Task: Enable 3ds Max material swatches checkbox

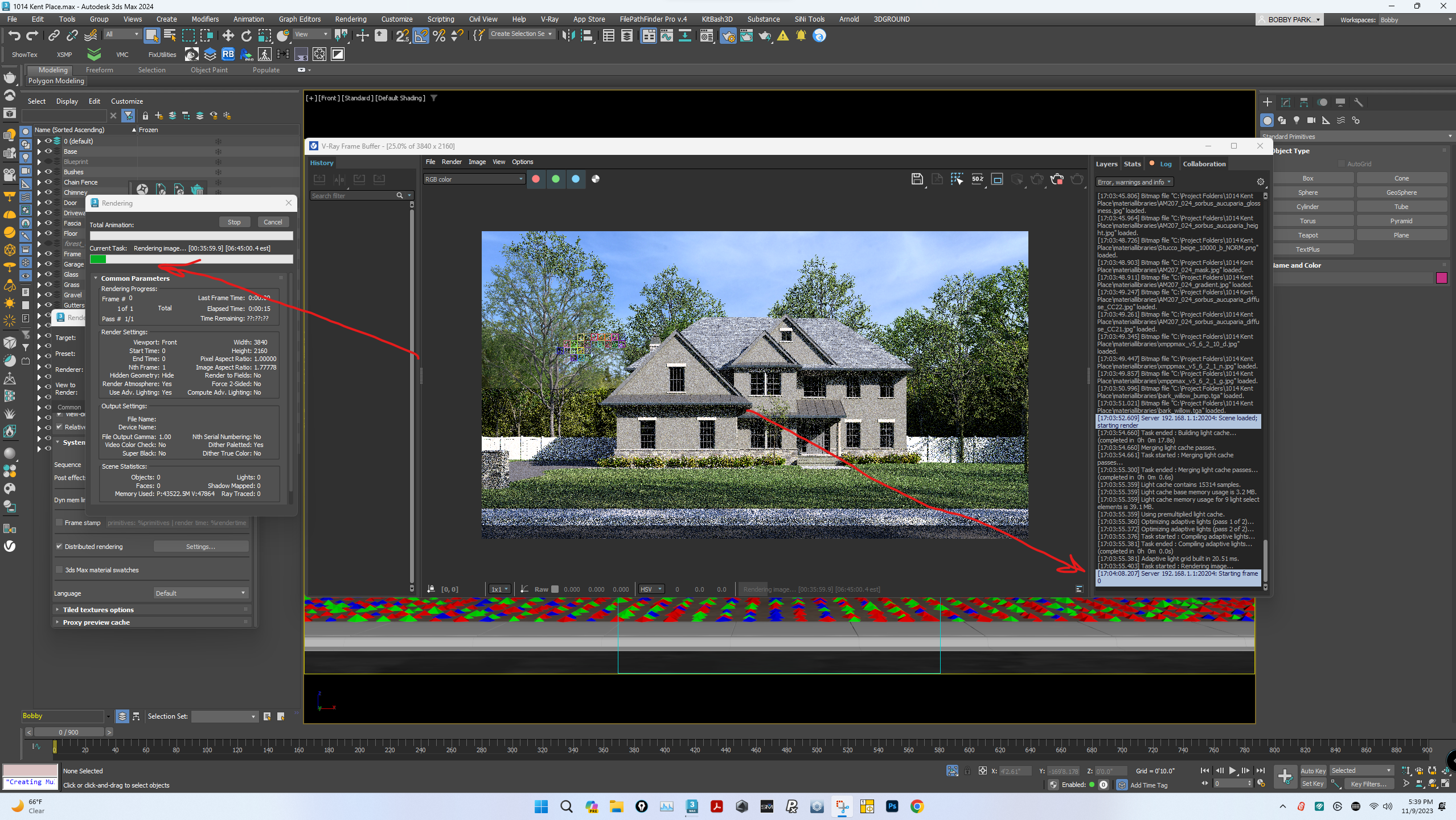Action: coord(59,569)
